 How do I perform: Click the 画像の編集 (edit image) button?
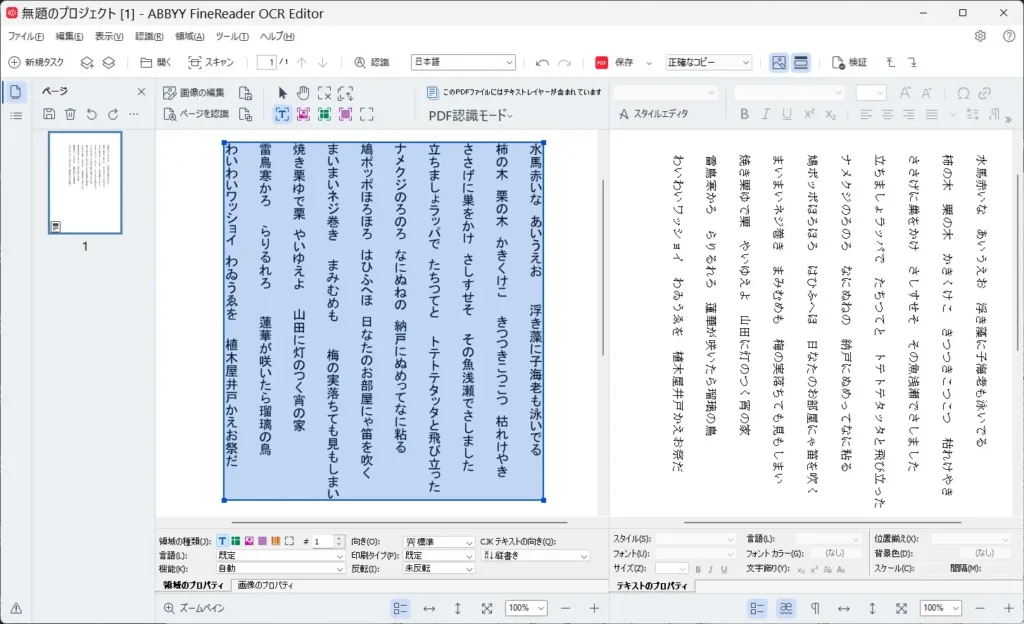click(x=193, y=93)
